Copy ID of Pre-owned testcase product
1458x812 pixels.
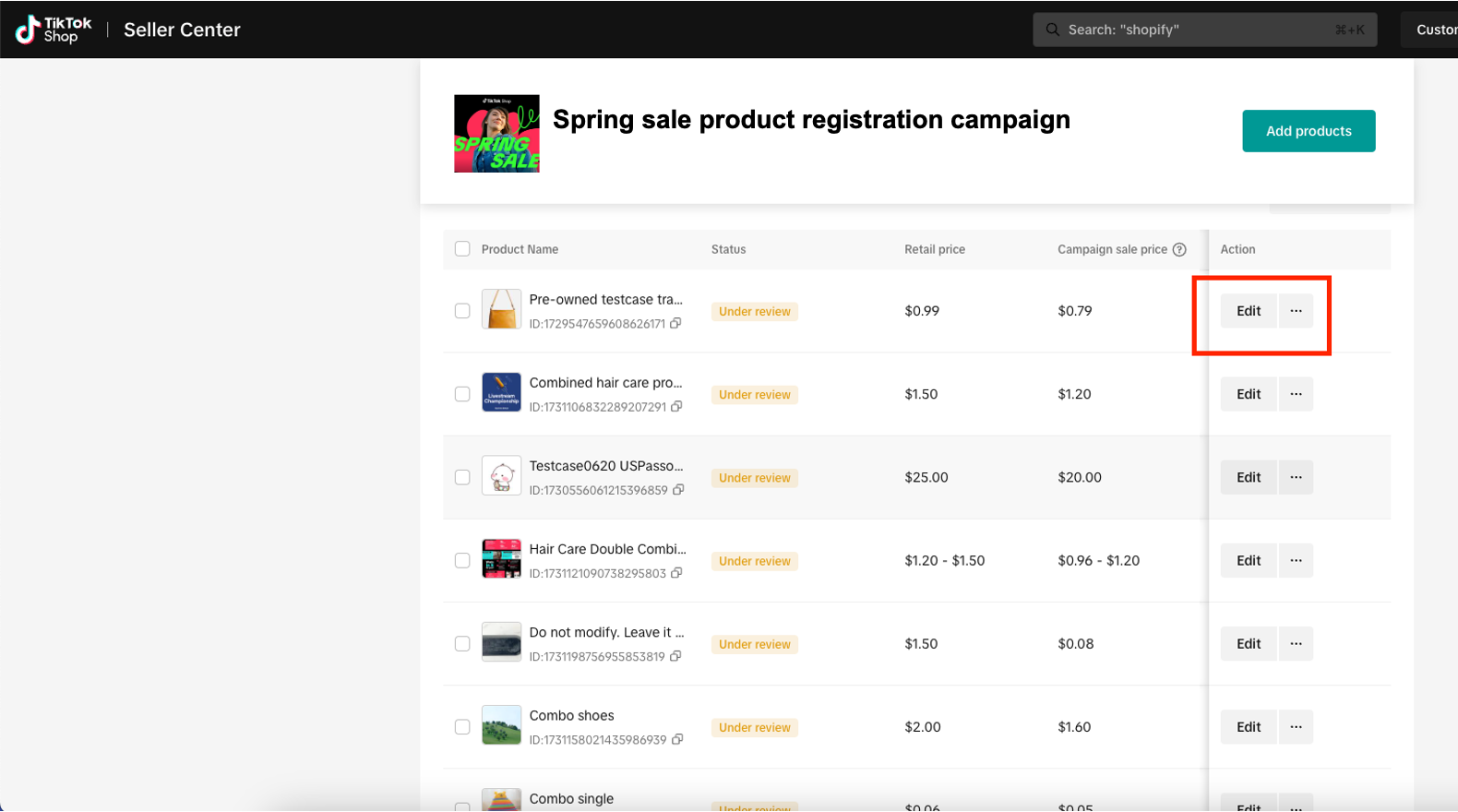click(676, 324)
